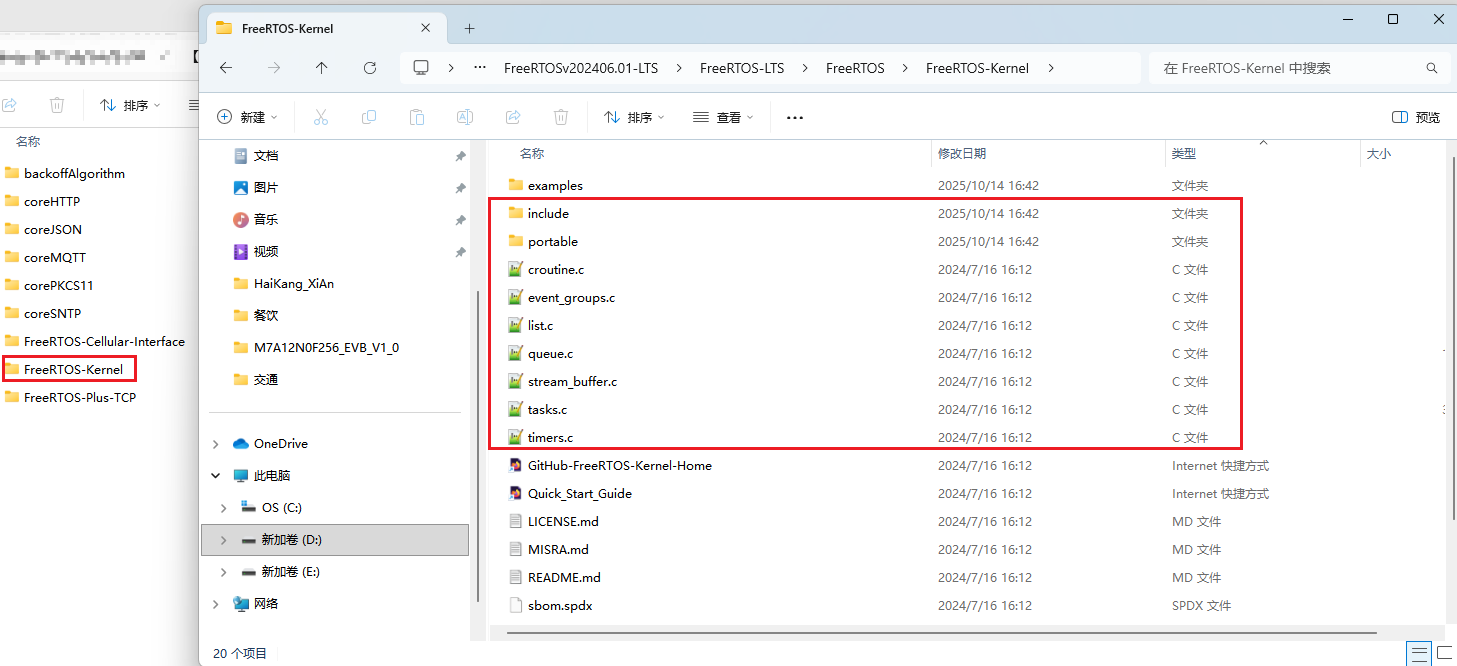Viewport: 1457px width, 666px height.
Task: Click the Copy icon in toolbar
Action: click(369, 117)
